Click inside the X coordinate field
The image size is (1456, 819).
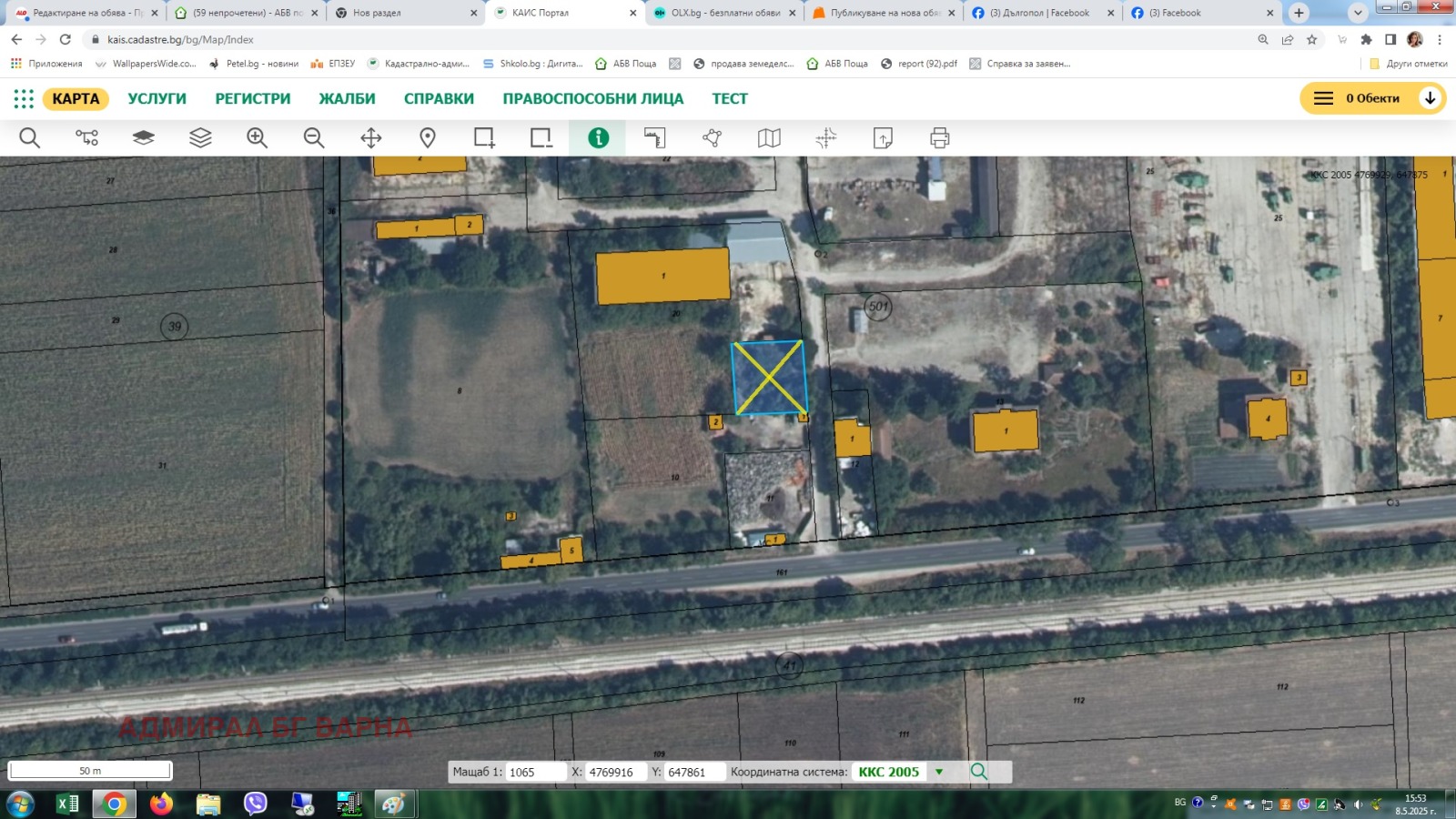(612, 771)
